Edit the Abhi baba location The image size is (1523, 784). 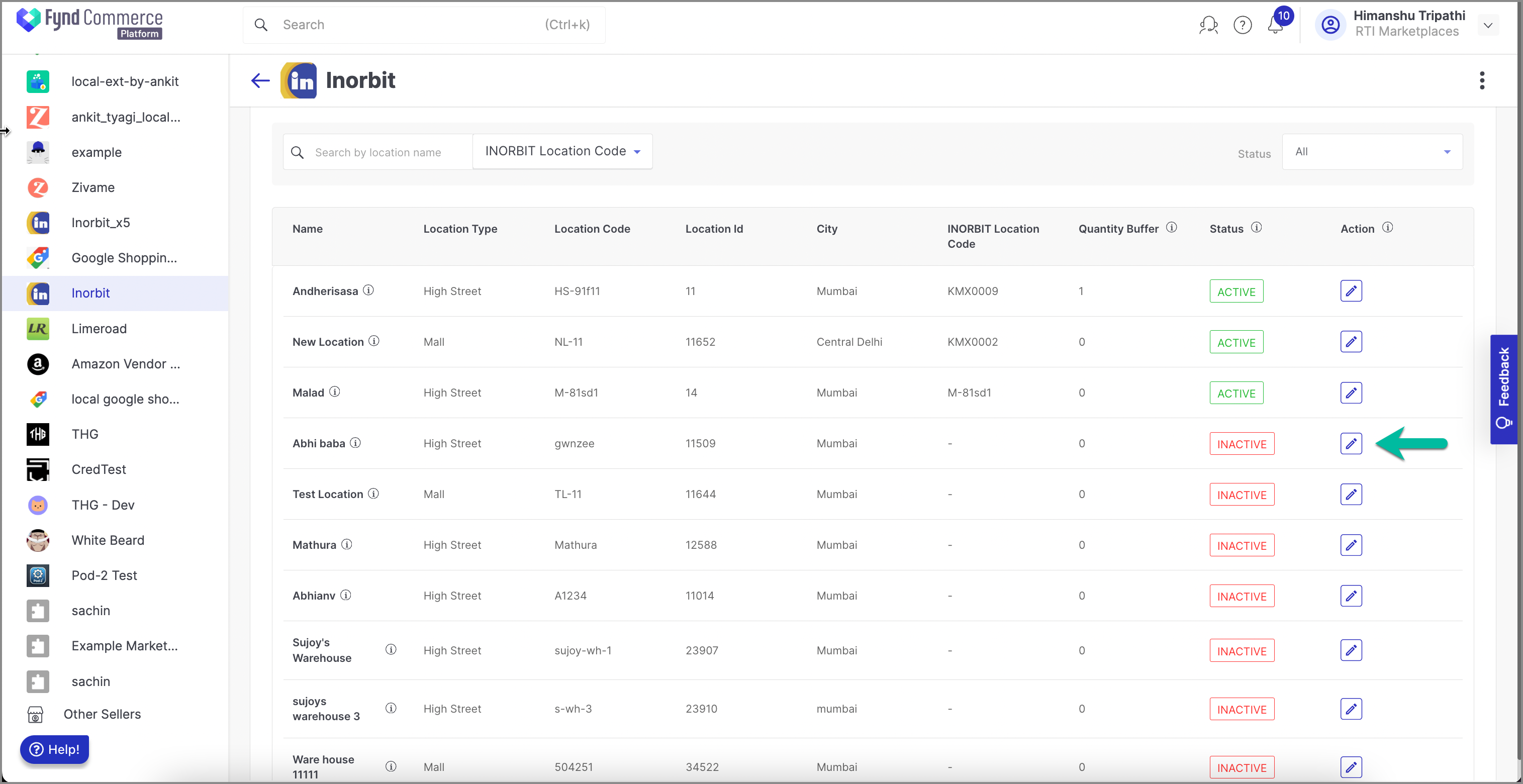1351,443
